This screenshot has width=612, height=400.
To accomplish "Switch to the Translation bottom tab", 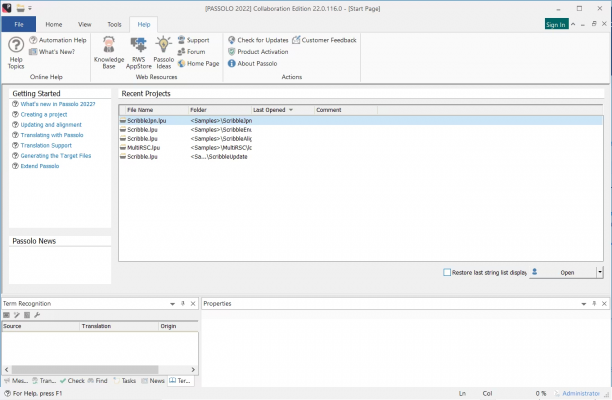I will (44, 380).
